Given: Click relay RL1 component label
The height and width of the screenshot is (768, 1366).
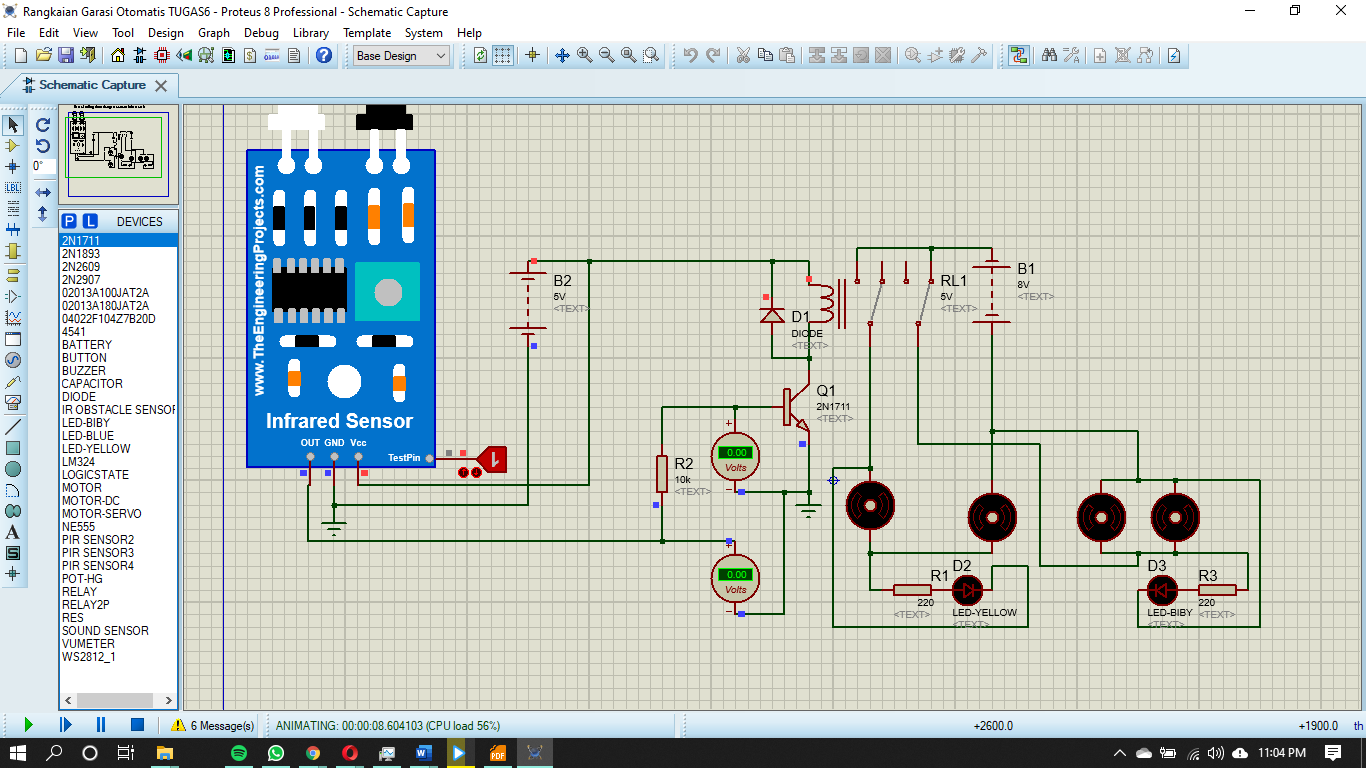Looking at the screenshot, I should (x=953, y=281).
